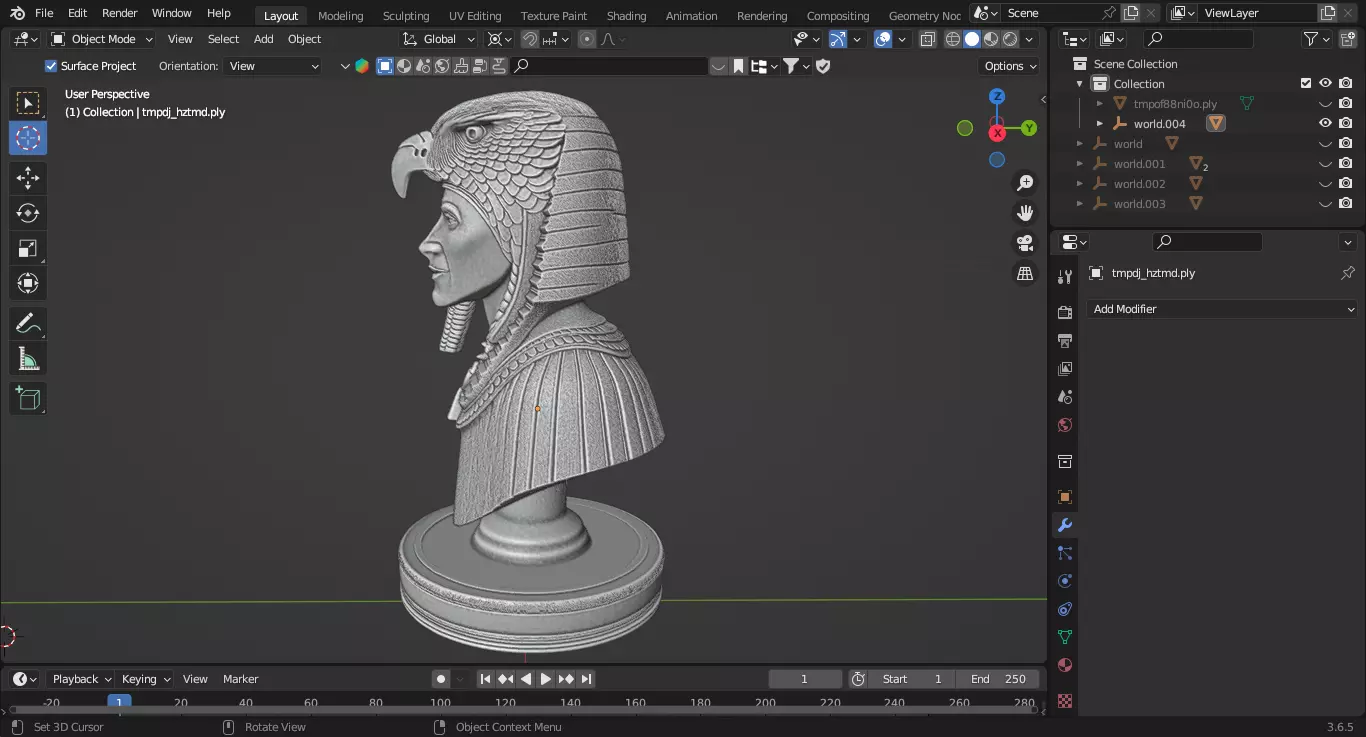
Task: Open the Physics properties tab
Action: tap(1065, 581)
